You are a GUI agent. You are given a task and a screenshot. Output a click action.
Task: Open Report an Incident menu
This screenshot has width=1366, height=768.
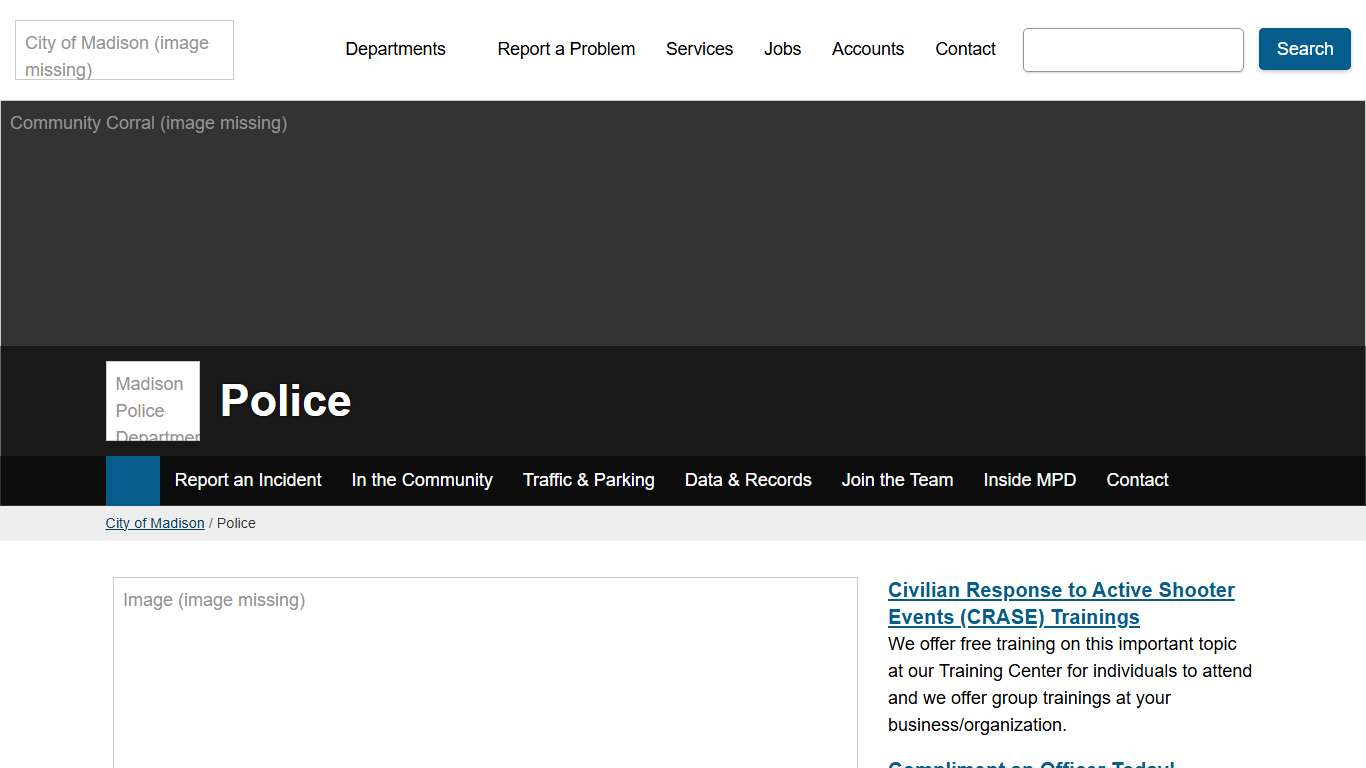(248, 480)
